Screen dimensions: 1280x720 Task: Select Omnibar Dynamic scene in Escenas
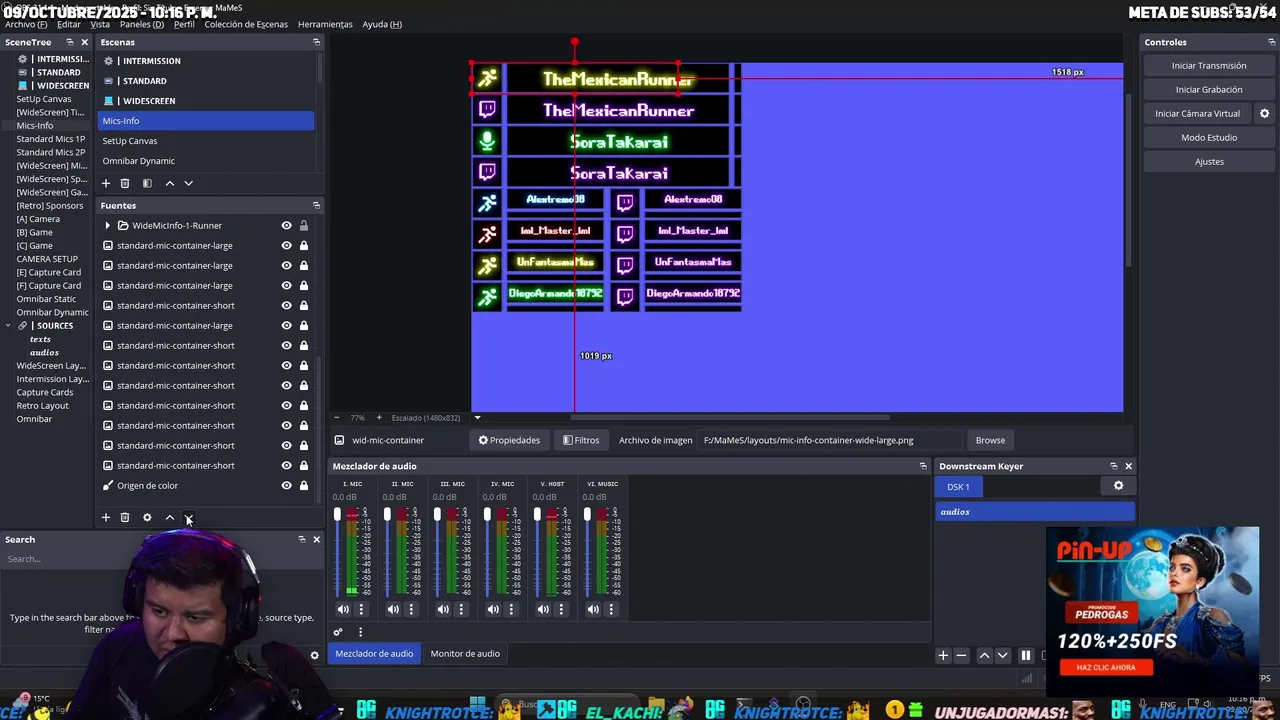click(x=206, y=161)
